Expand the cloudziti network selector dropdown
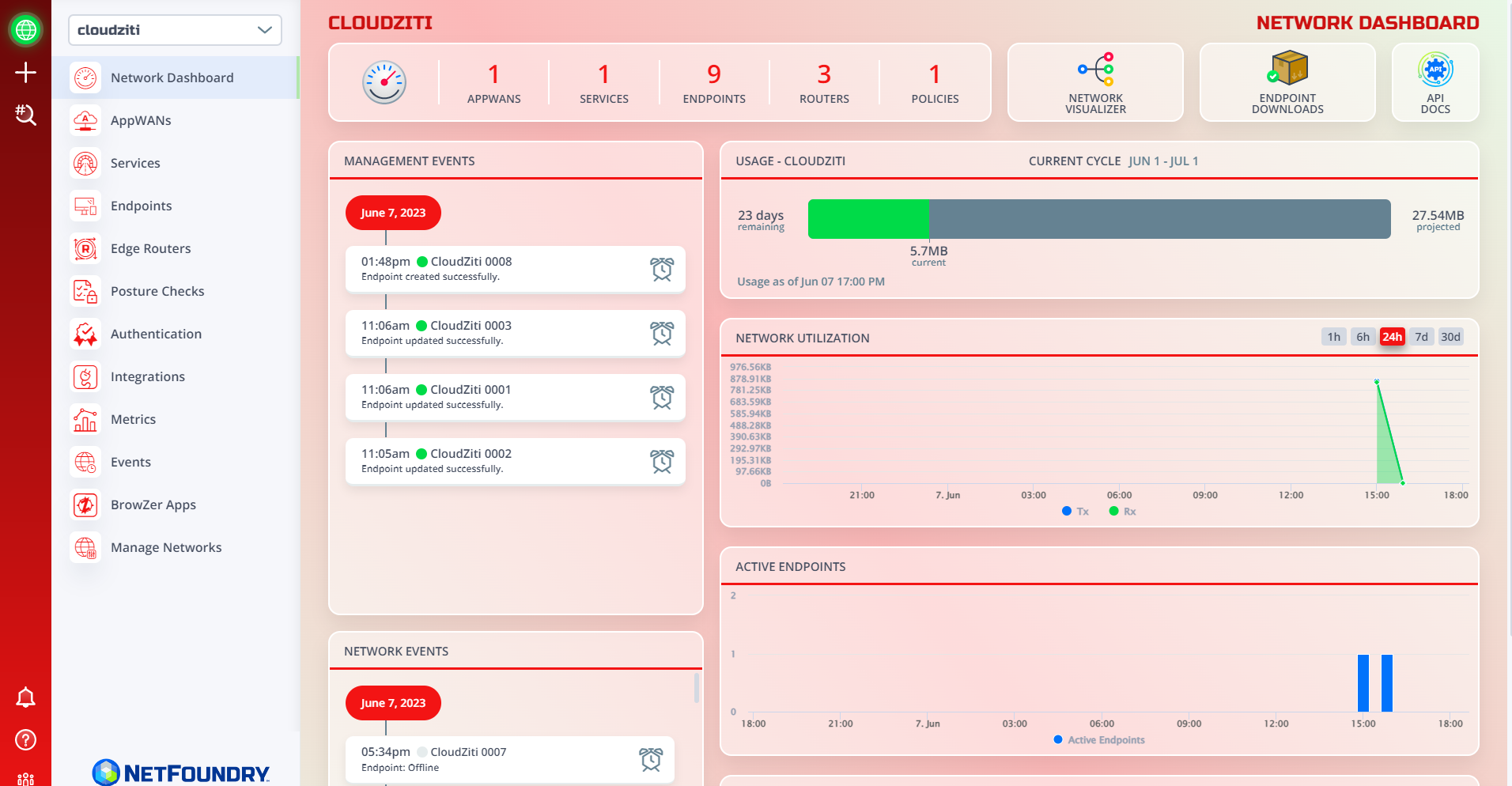Screen dimensions: 1512x786 pos(175,30)
